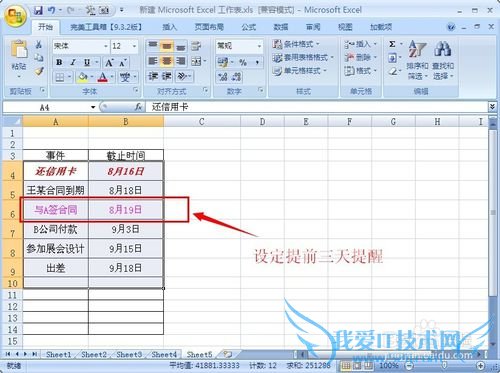
Task: Click the Clear eraser icon
Action: tap(393, 71)
